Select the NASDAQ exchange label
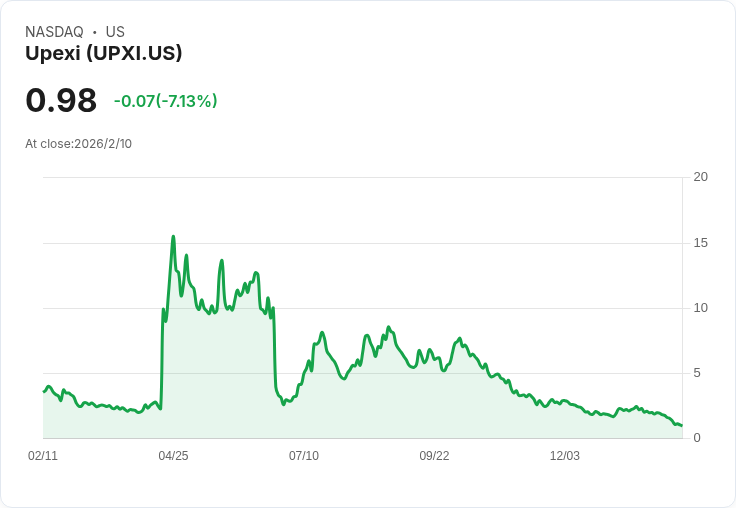The width and height of the screenshot is (736, 508). pos(54,32)
